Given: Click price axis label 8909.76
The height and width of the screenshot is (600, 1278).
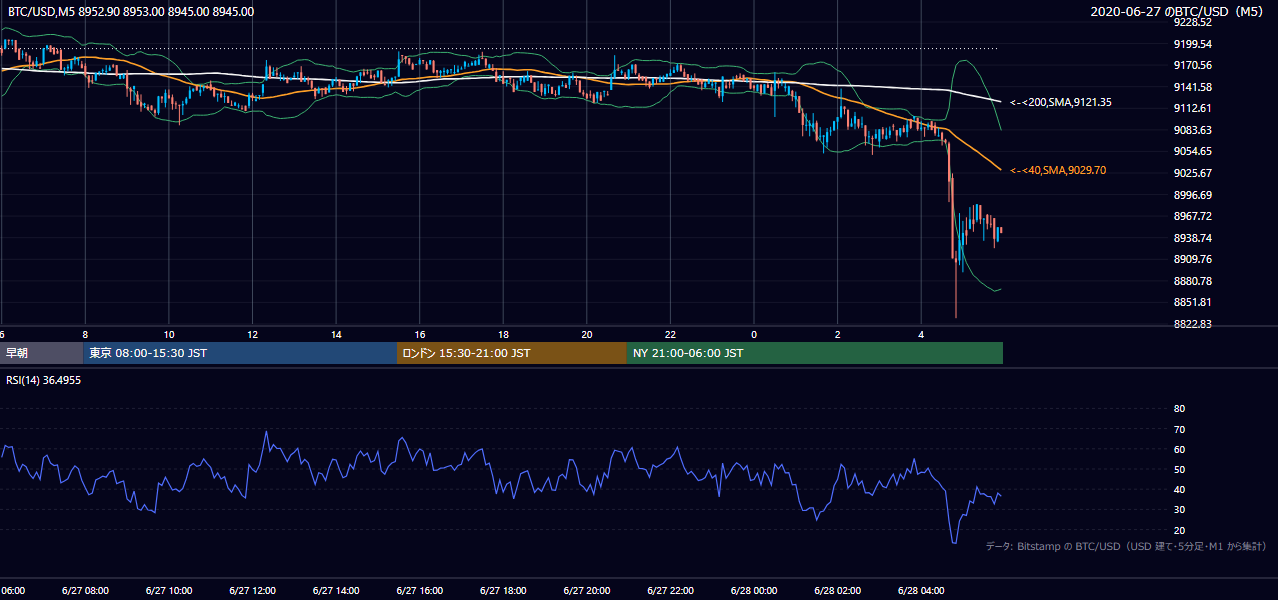Looking at the screenshot, I should point(1193,259).
